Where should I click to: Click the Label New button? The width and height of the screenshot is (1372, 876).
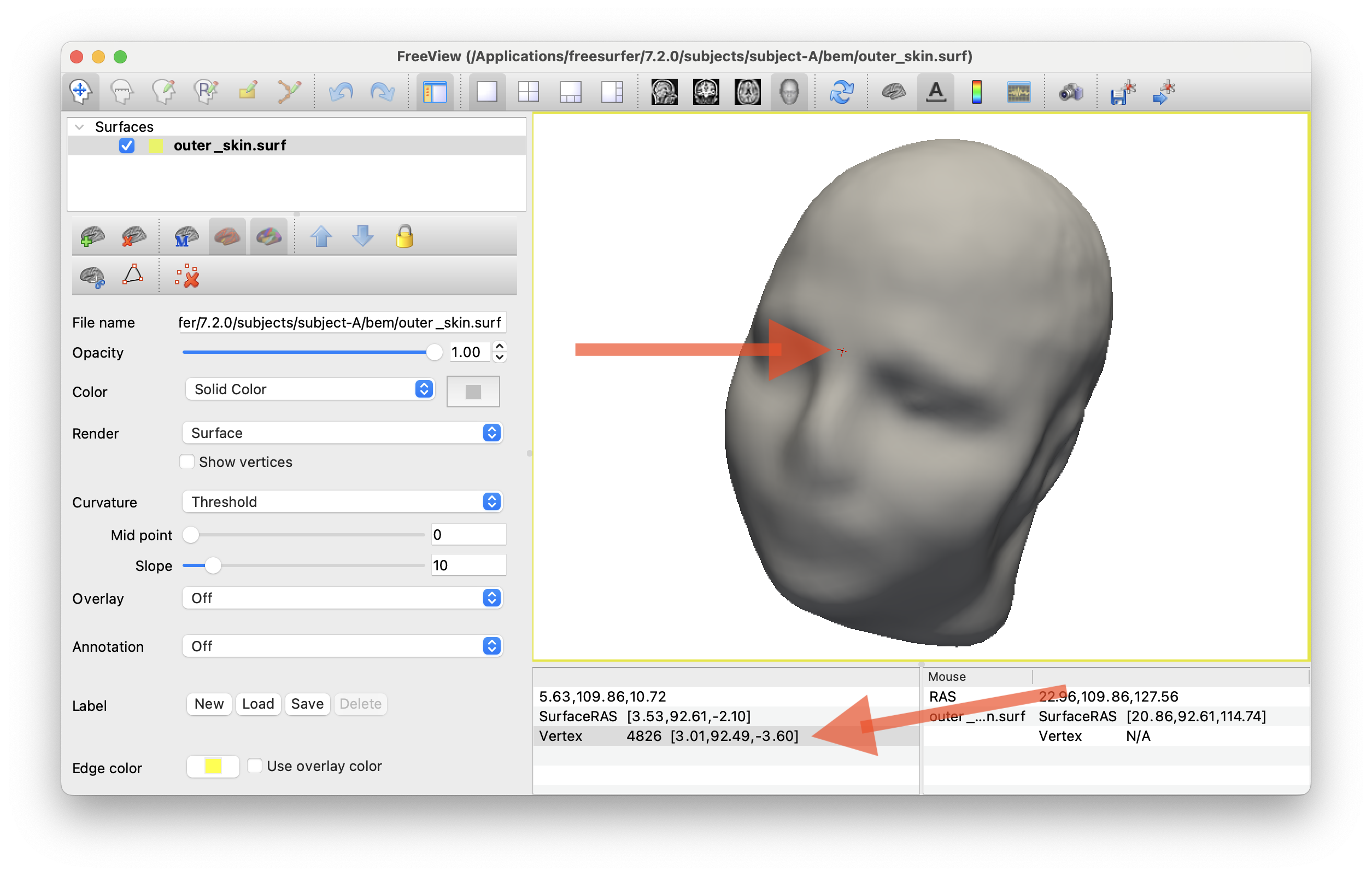(209, 704)
